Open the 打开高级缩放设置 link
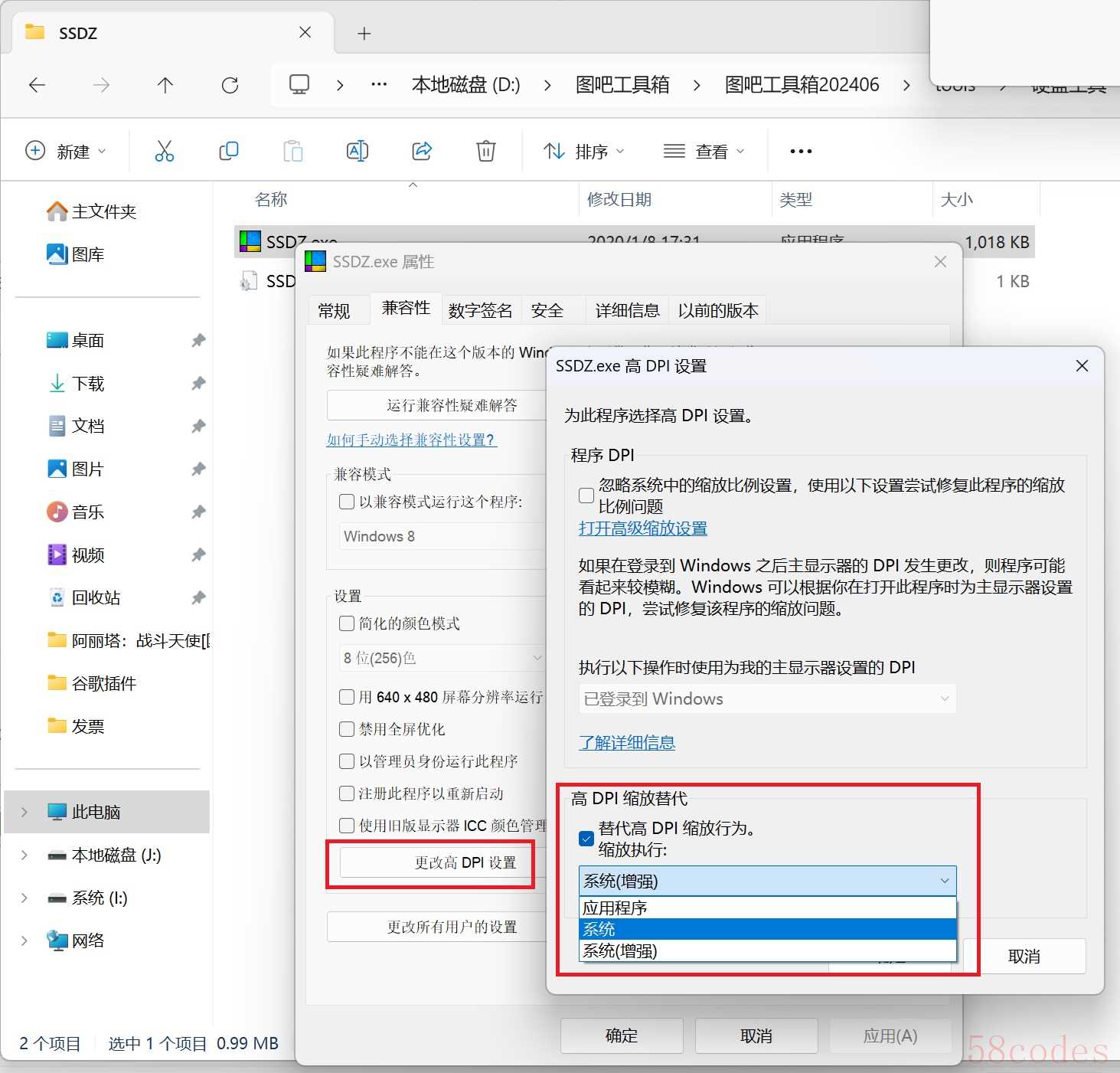The width and height of the screenshot is (1120, 1073). pyautogui.click(x=642, y=528)
